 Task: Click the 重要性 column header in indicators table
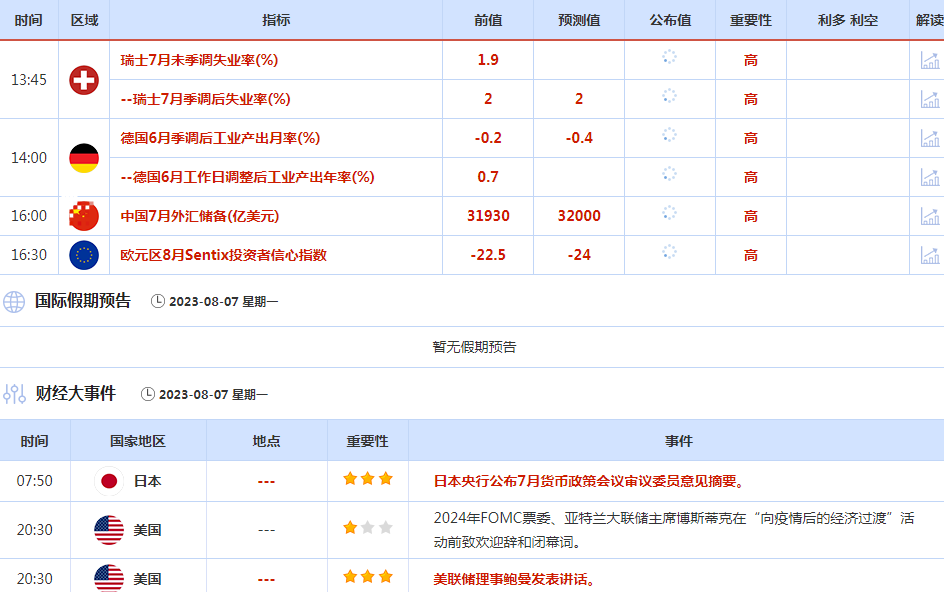click(750, 20)
